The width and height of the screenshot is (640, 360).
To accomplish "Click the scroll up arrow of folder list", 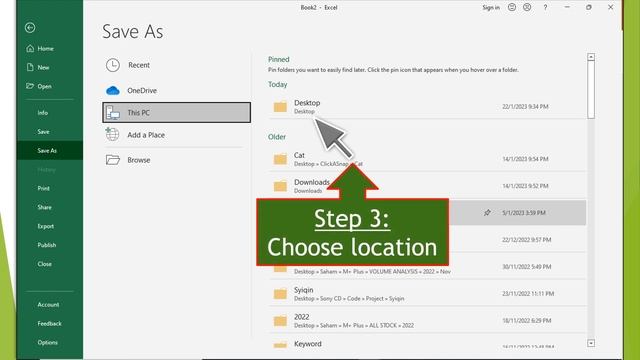I will tap(591, 57).
